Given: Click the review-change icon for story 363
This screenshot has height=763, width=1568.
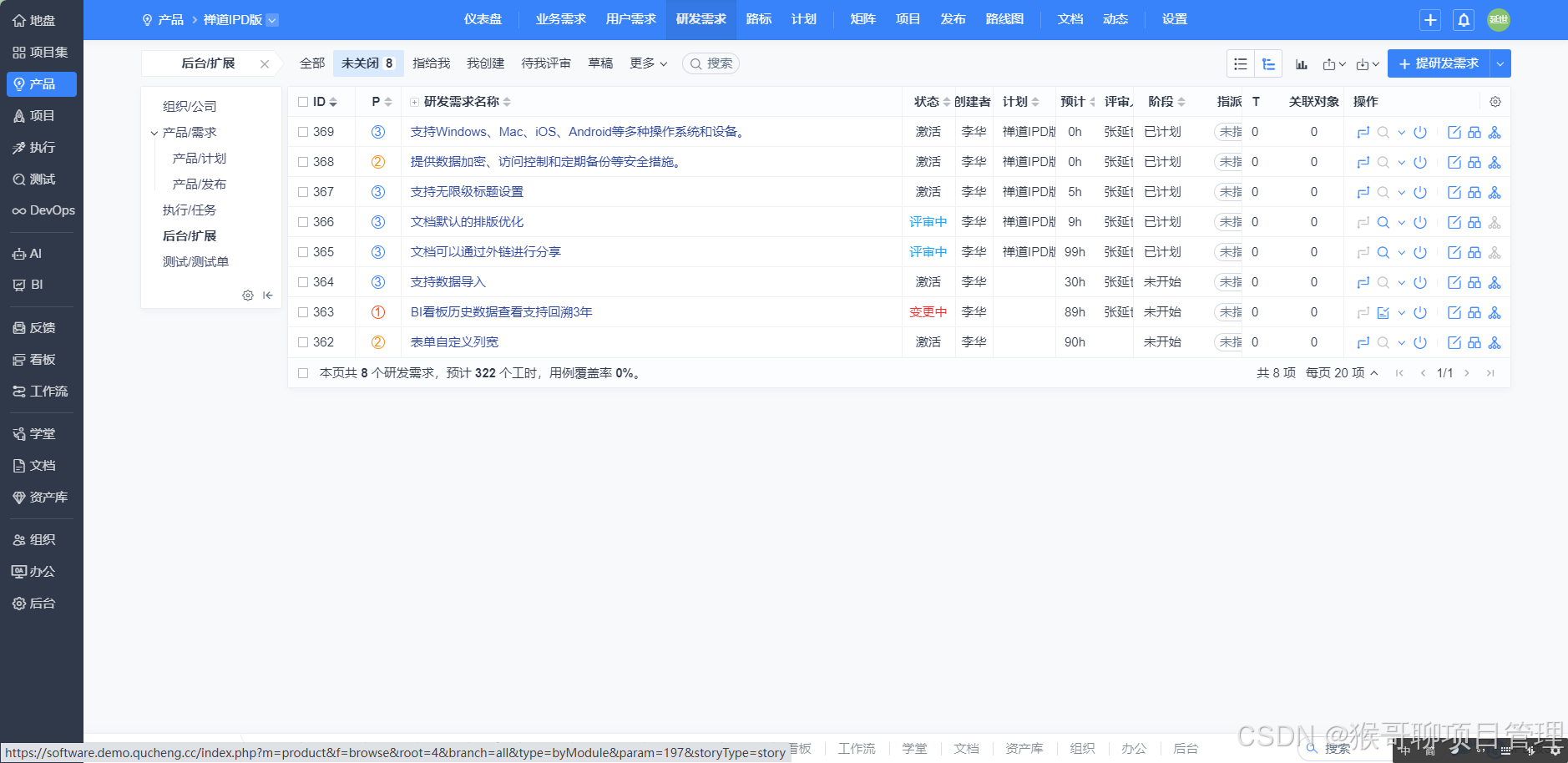Looking at the screenshot, I should coord(1383,312).
